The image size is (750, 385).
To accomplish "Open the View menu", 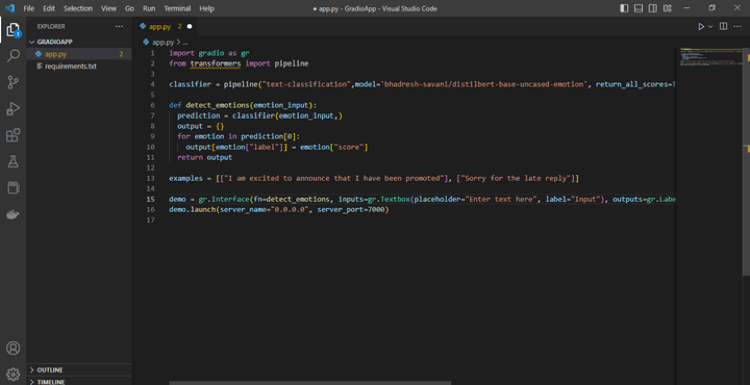I will tap(109, 9).
